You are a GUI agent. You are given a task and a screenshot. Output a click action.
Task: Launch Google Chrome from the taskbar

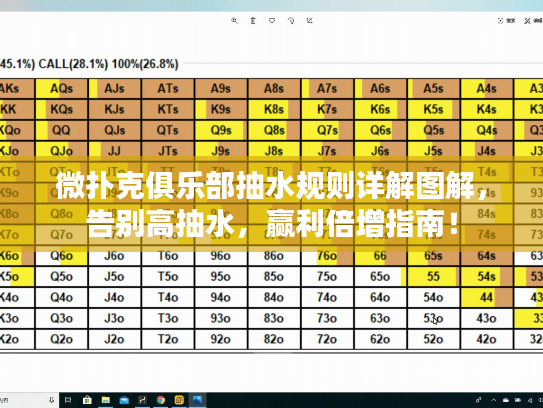161,400
